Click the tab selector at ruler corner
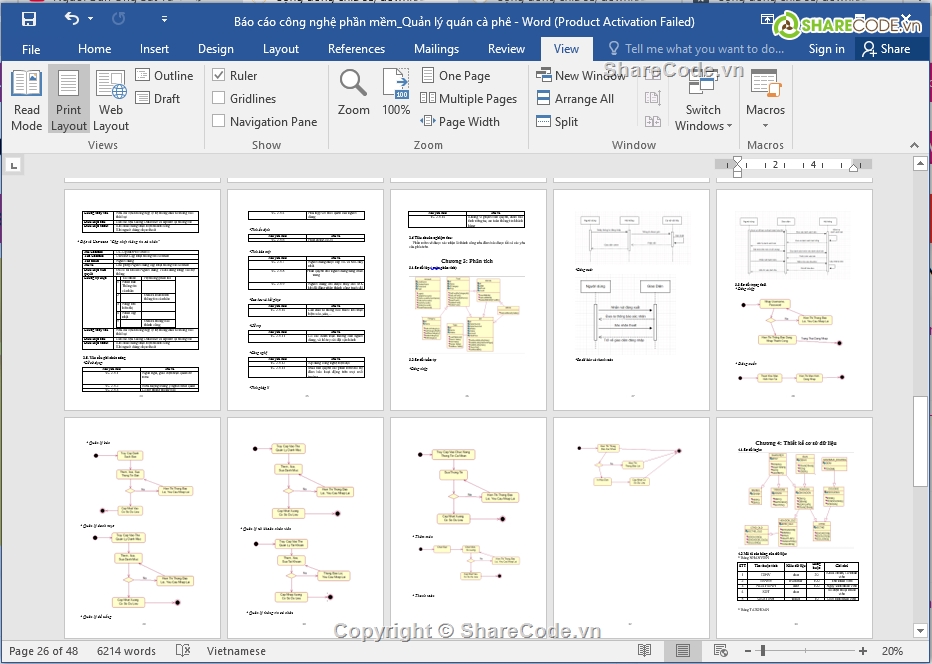 click(13, 165)
